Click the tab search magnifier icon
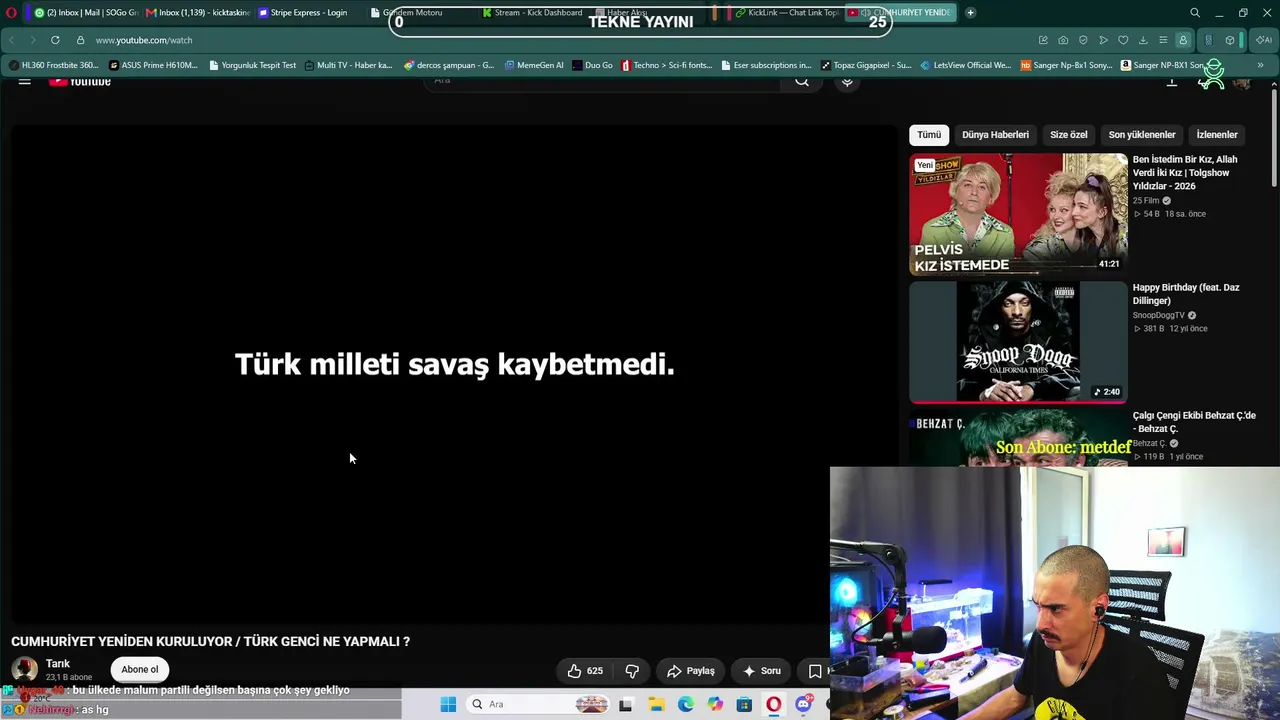This screenshot has width=1280, height=720. point(1195,13)
